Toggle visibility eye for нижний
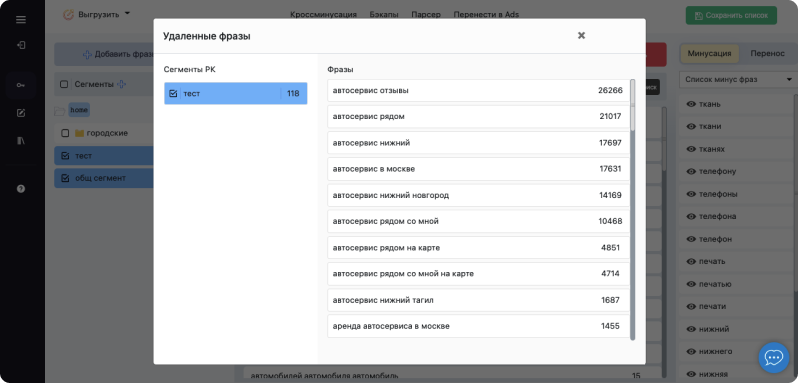The width and height of the screenshot is (798, 383). point(691,329)
